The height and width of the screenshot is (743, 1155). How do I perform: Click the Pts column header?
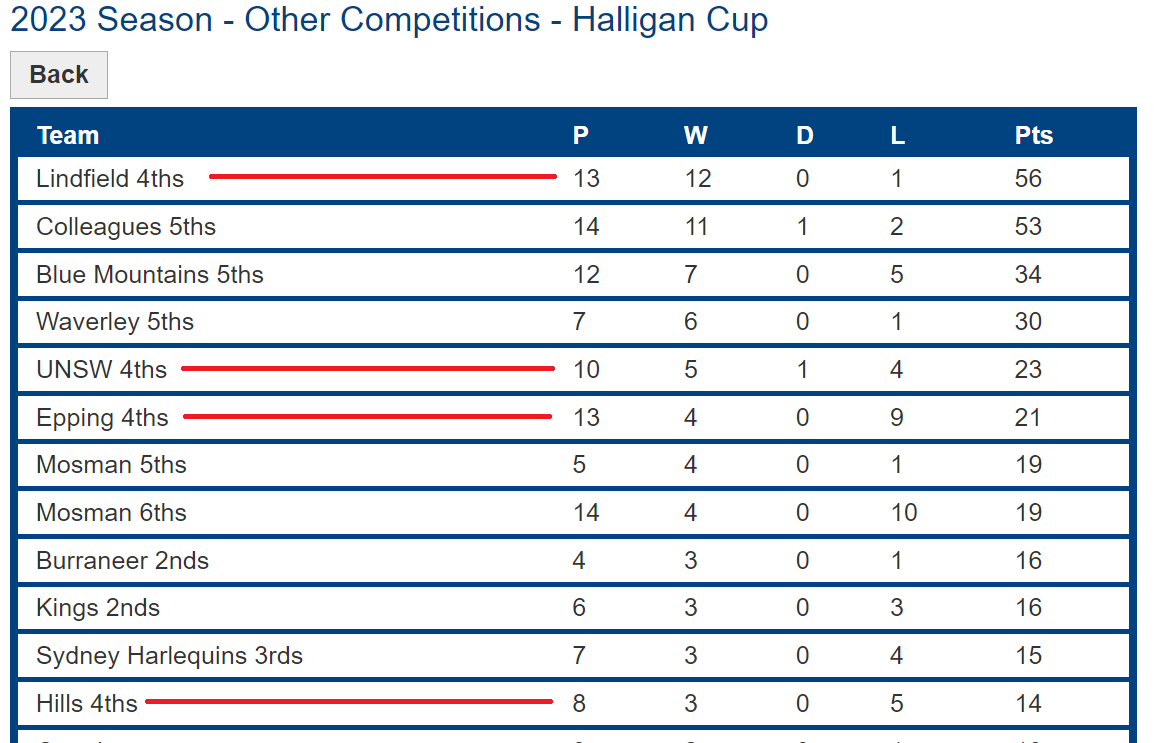[1033, 135]
